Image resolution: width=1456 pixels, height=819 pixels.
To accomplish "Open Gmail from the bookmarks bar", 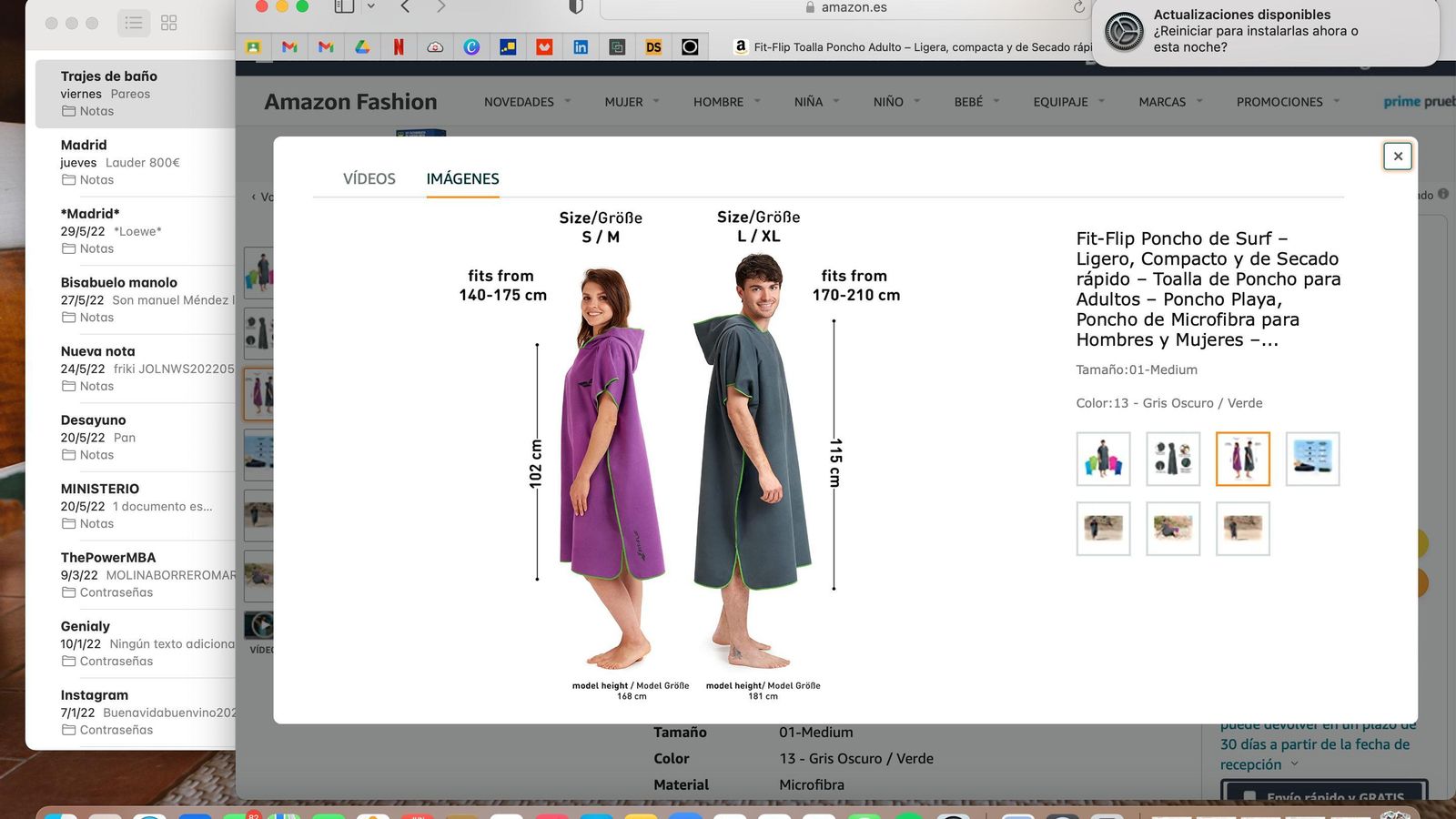I will click(289, 46).
